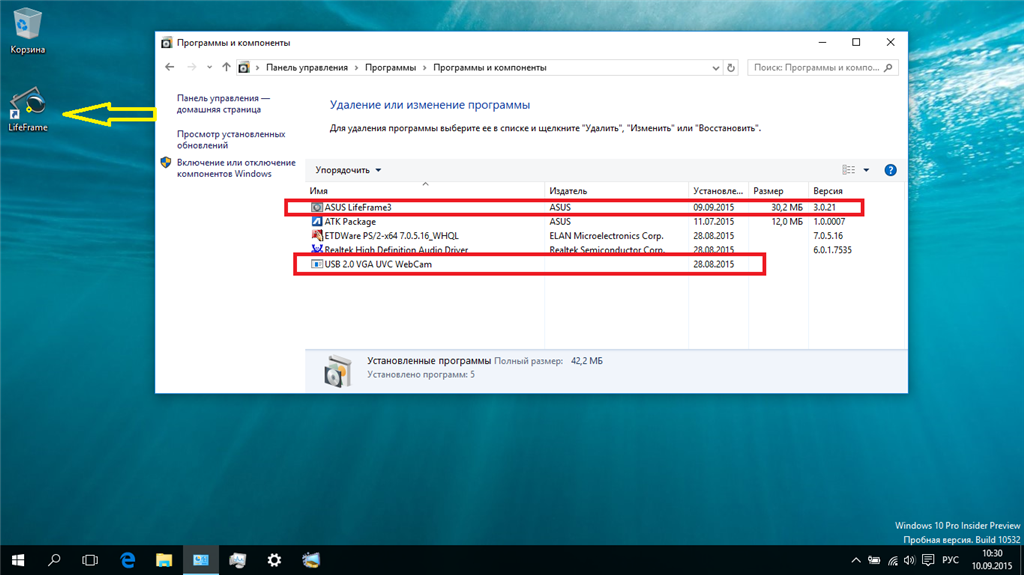Show hidden tray icons chevron

856,561
